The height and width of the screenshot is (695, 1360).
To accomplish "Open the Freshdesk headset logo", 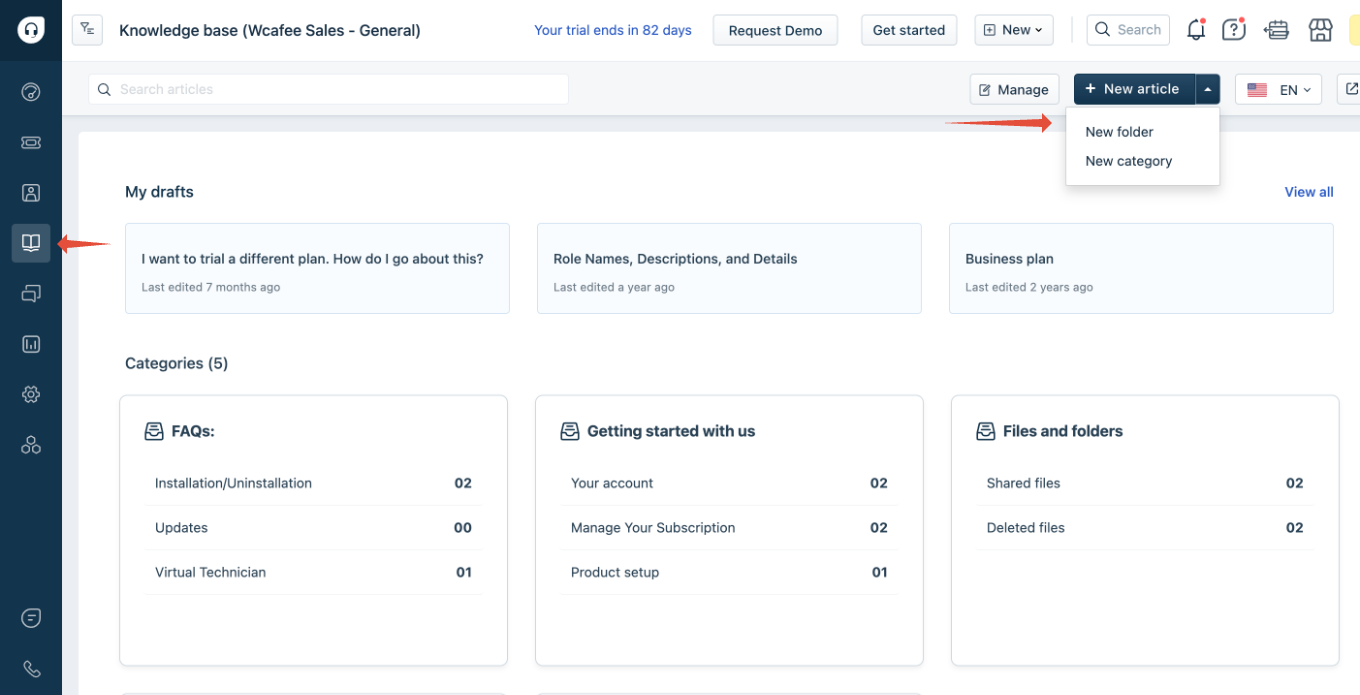I will (31, 30).
